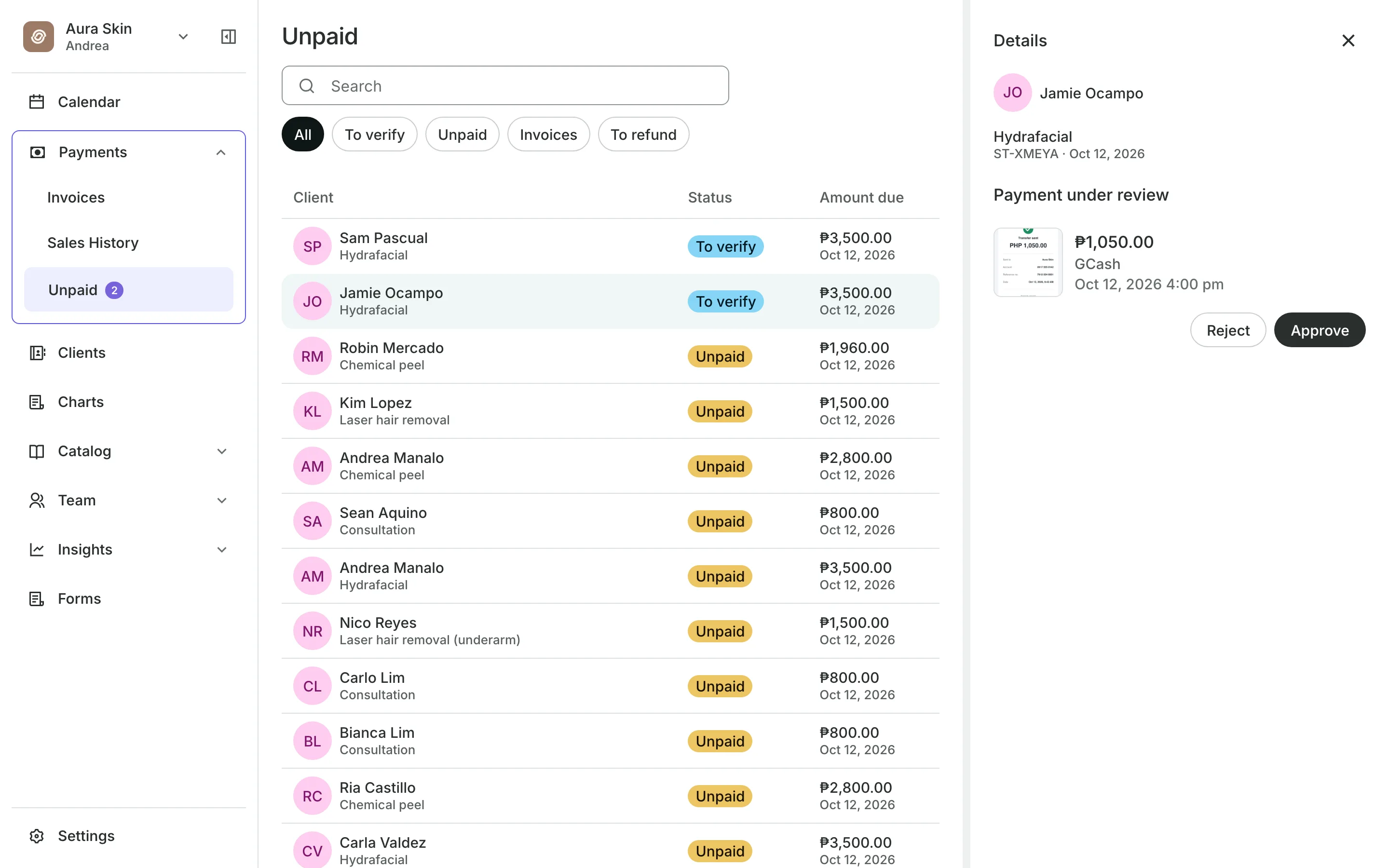Select the To verify filter tab

click(374, 135)
